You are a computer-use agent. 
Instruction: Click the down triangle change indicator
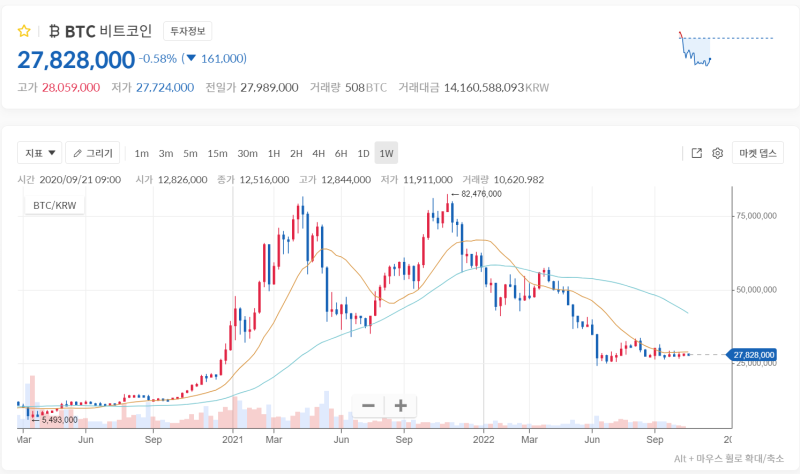click(191, 58)
